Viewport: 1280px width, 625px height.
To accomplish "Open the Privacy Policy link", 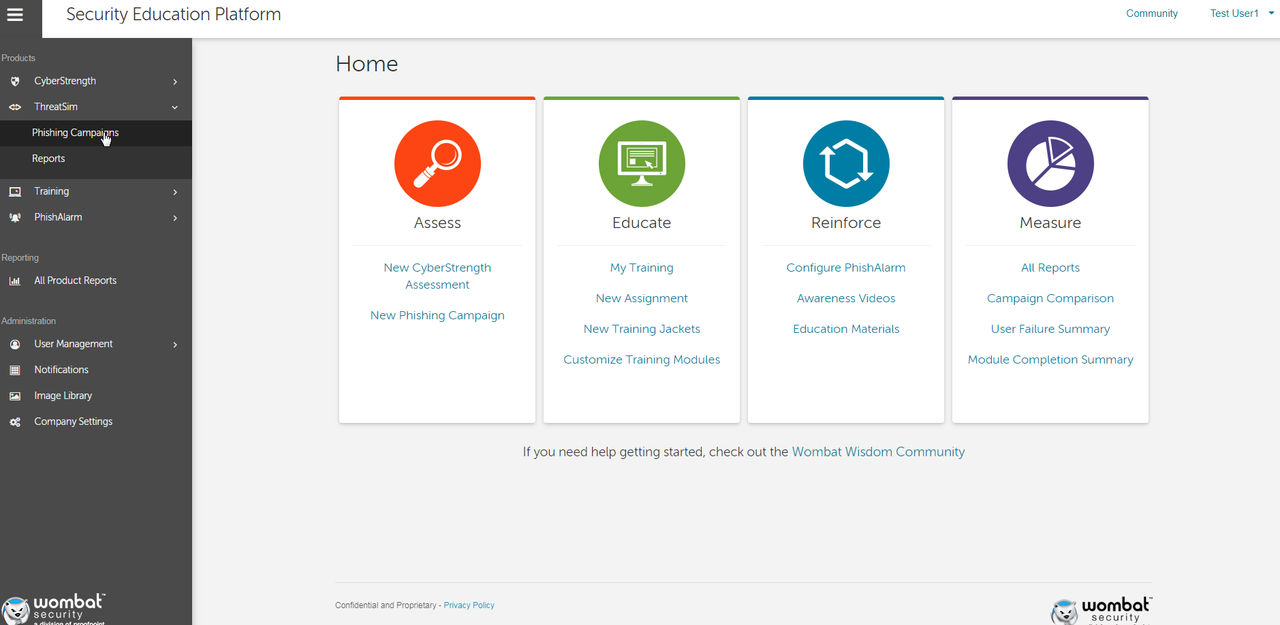I will click(469, 605).
